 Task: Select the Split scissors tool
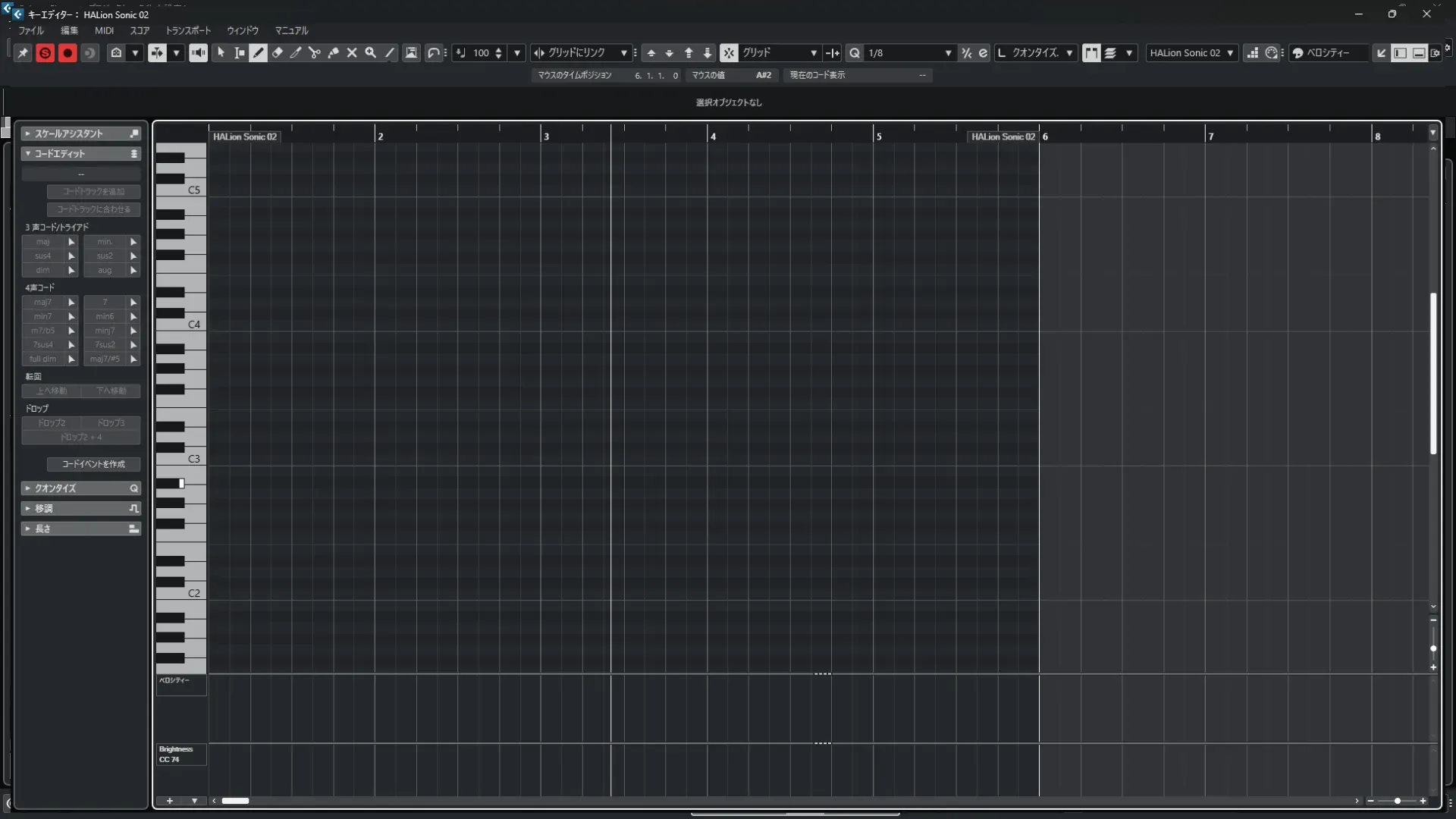[x=315, y=53]
